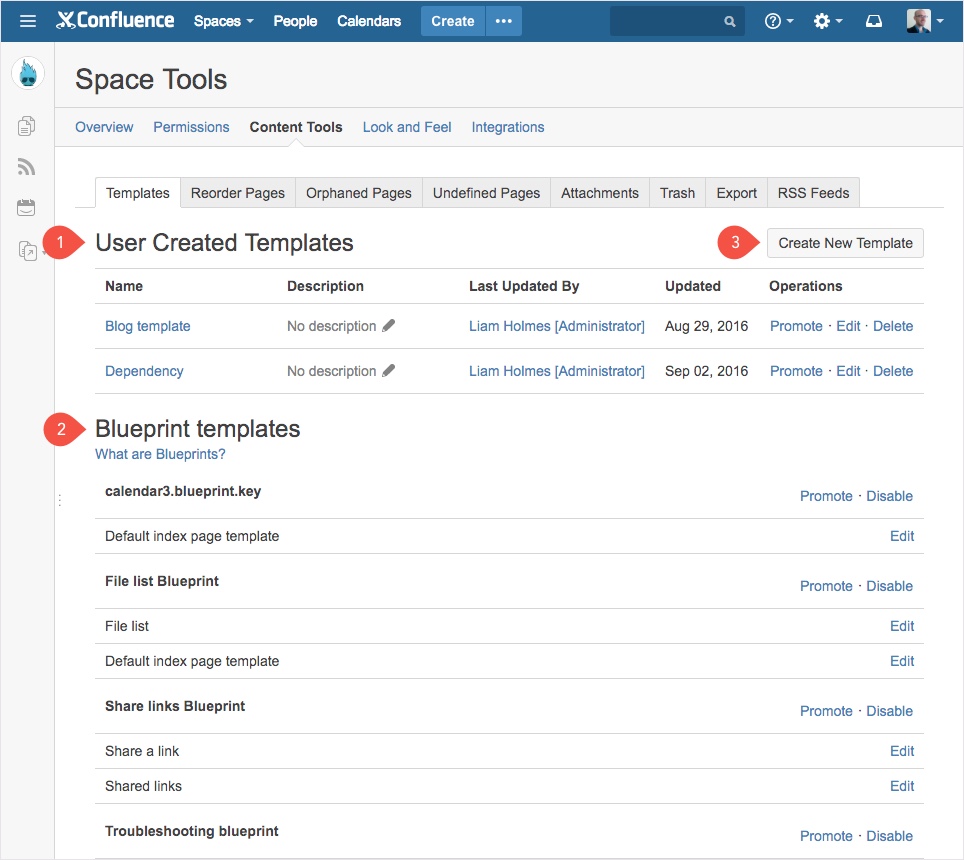Open the Orphaned Pages tab

point(358,193)
